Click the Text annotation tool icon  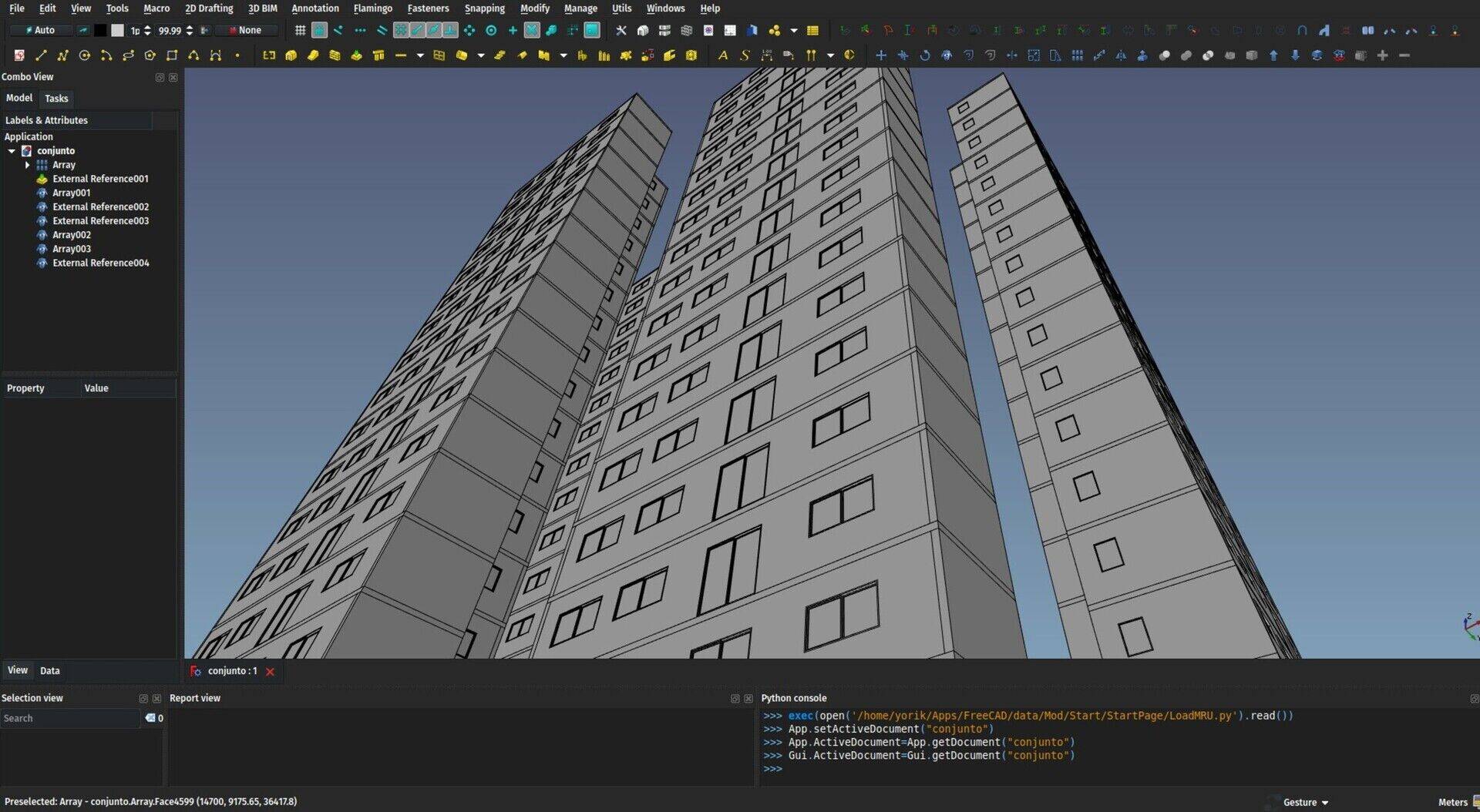click(722, 55)
